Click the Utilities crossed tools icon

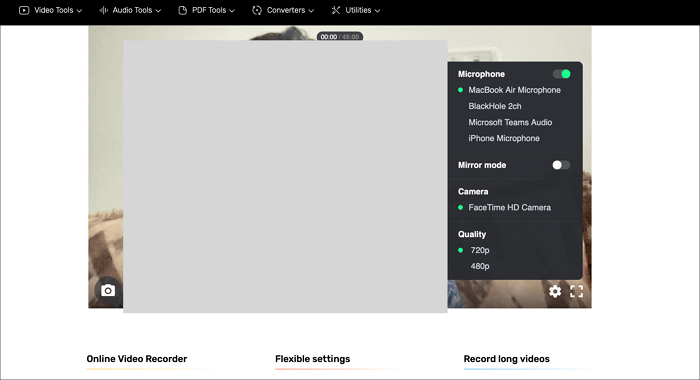(336, 10)
